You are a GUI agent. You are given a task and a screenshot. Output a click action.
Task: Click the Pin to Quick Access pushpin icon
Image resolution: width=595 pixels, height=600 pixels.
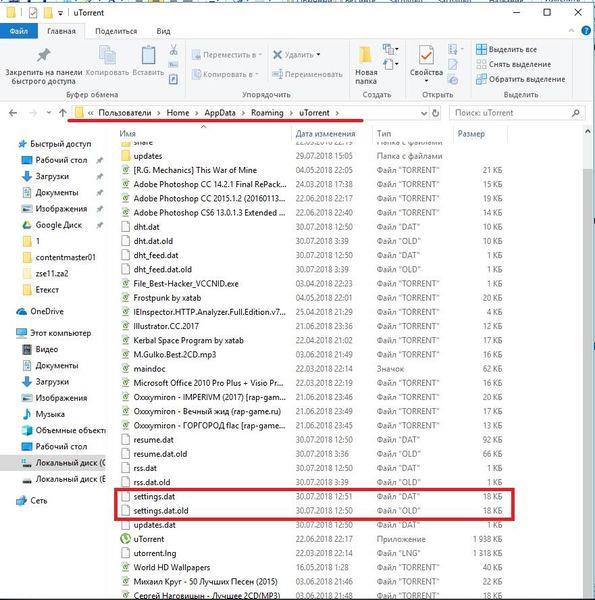[43, 55]
